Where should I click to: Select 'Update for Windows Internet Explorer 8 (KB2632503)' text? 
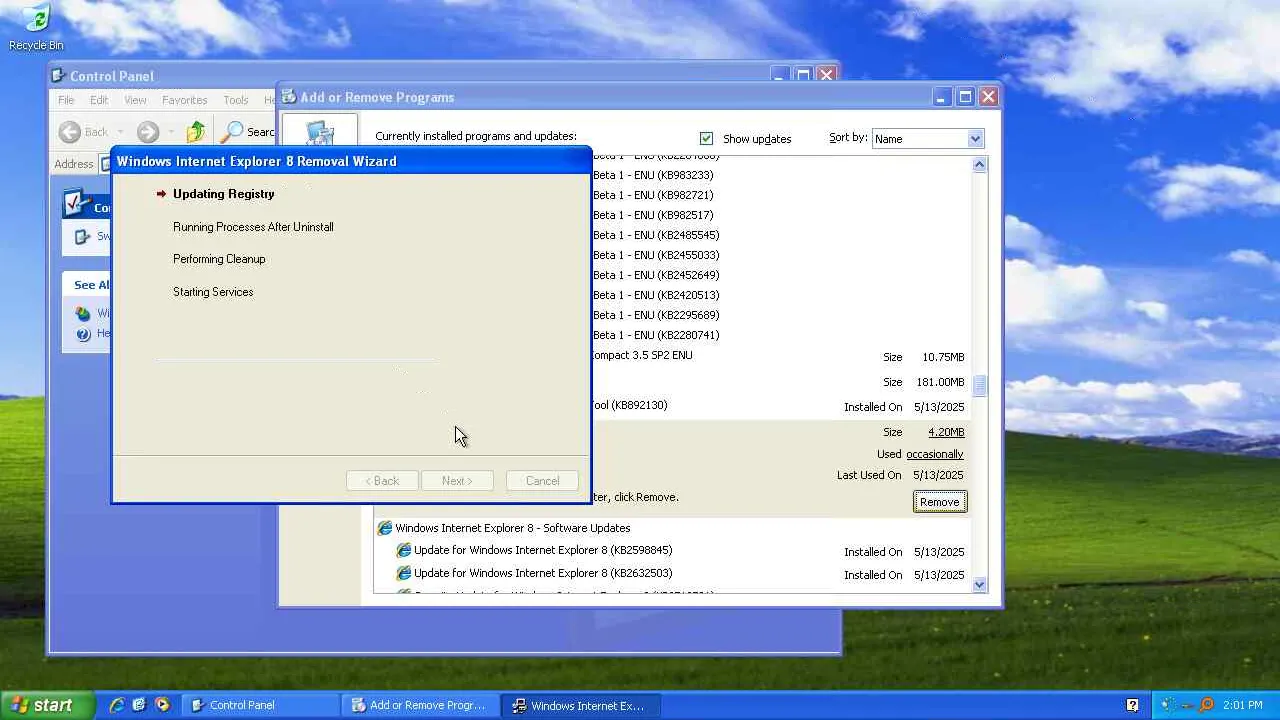pos(543,573)
